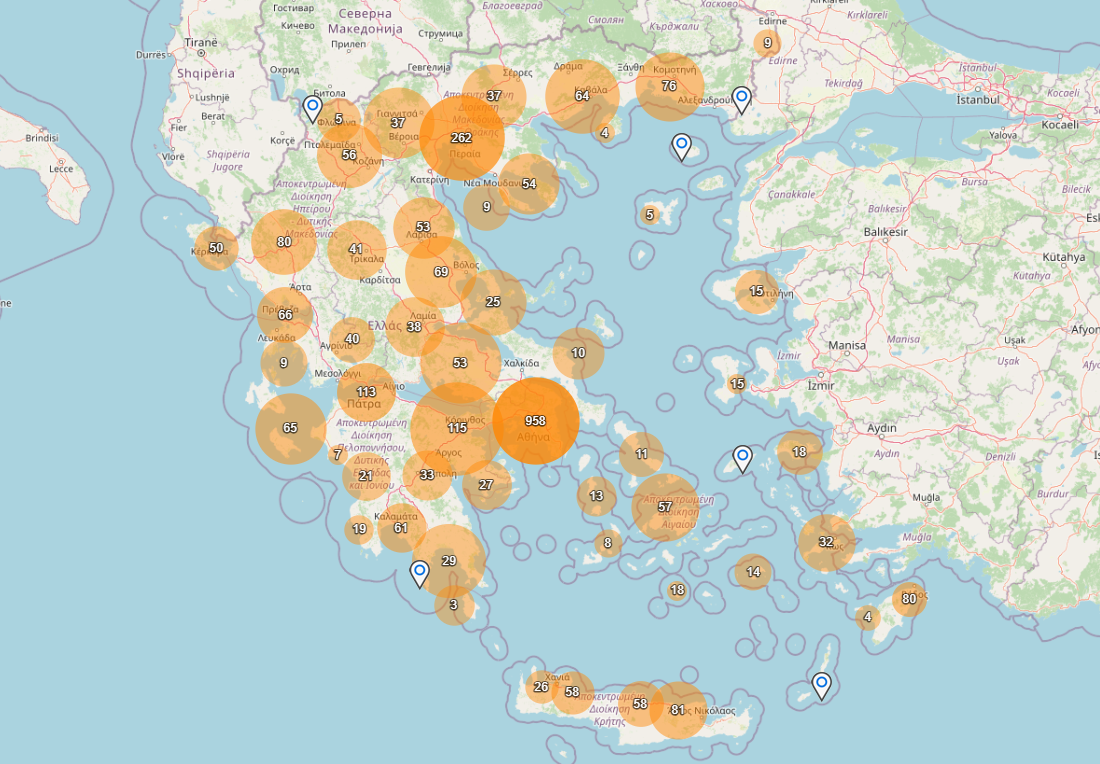Open the 64 cluster near Καβάλα
The image size is (1100, 764).
click(x=582, y=96)
